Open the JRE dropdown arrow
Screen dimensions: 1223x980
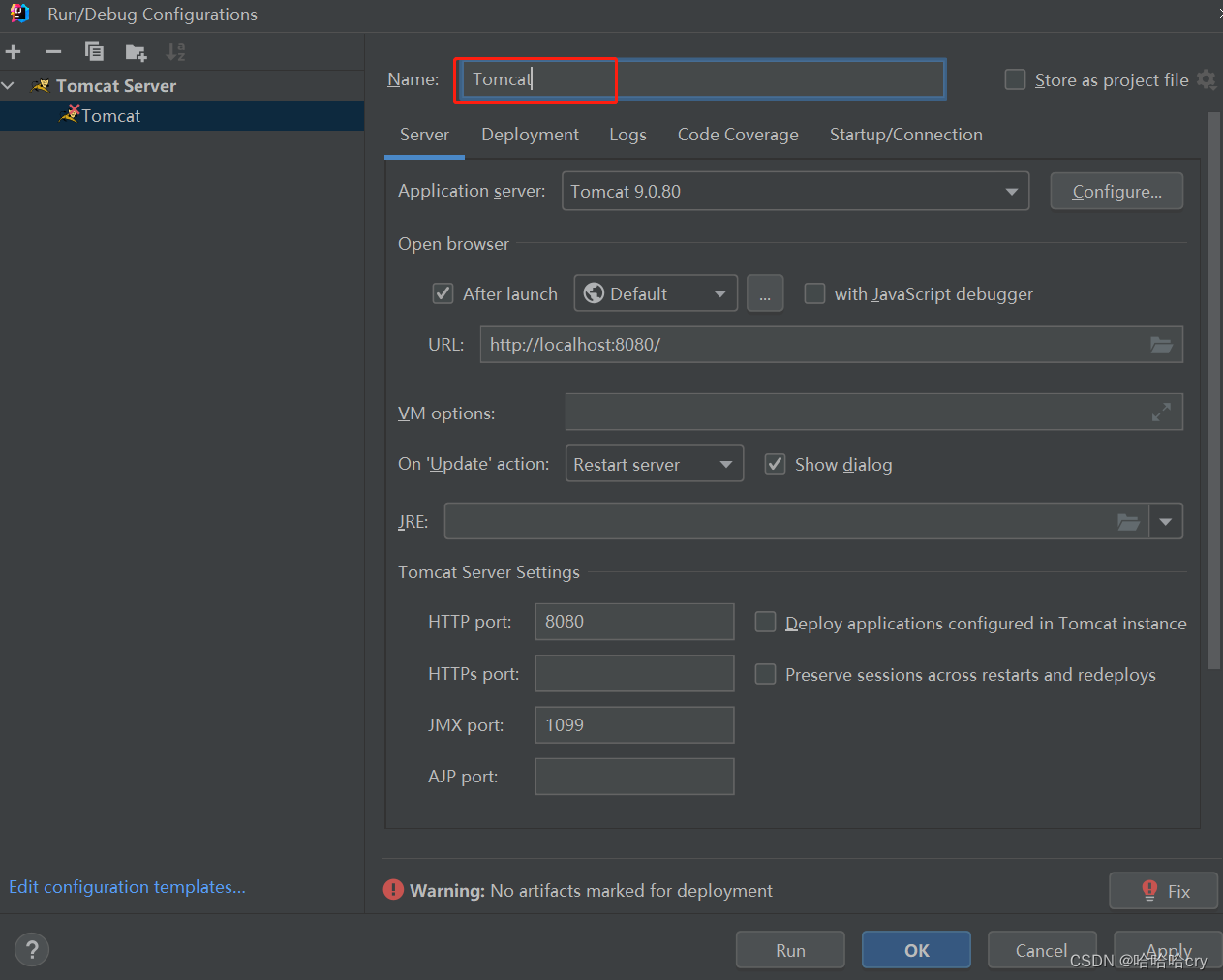[x=1166, y=522]
